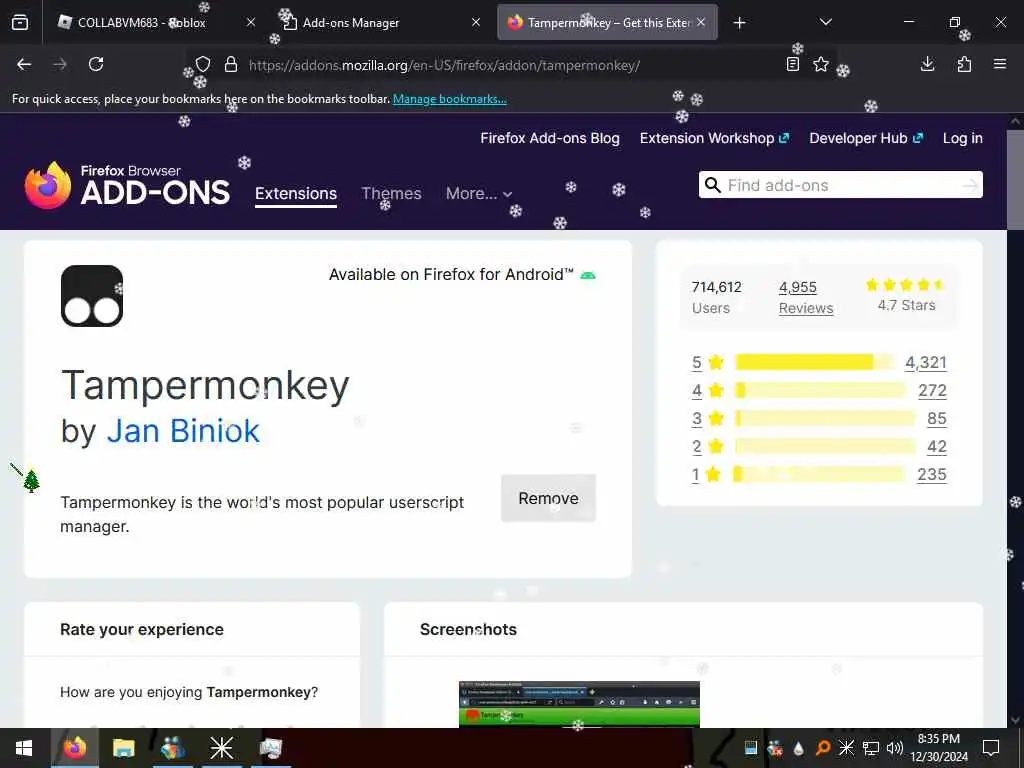Expand the More… dropdown

click(x=479, y=194)
